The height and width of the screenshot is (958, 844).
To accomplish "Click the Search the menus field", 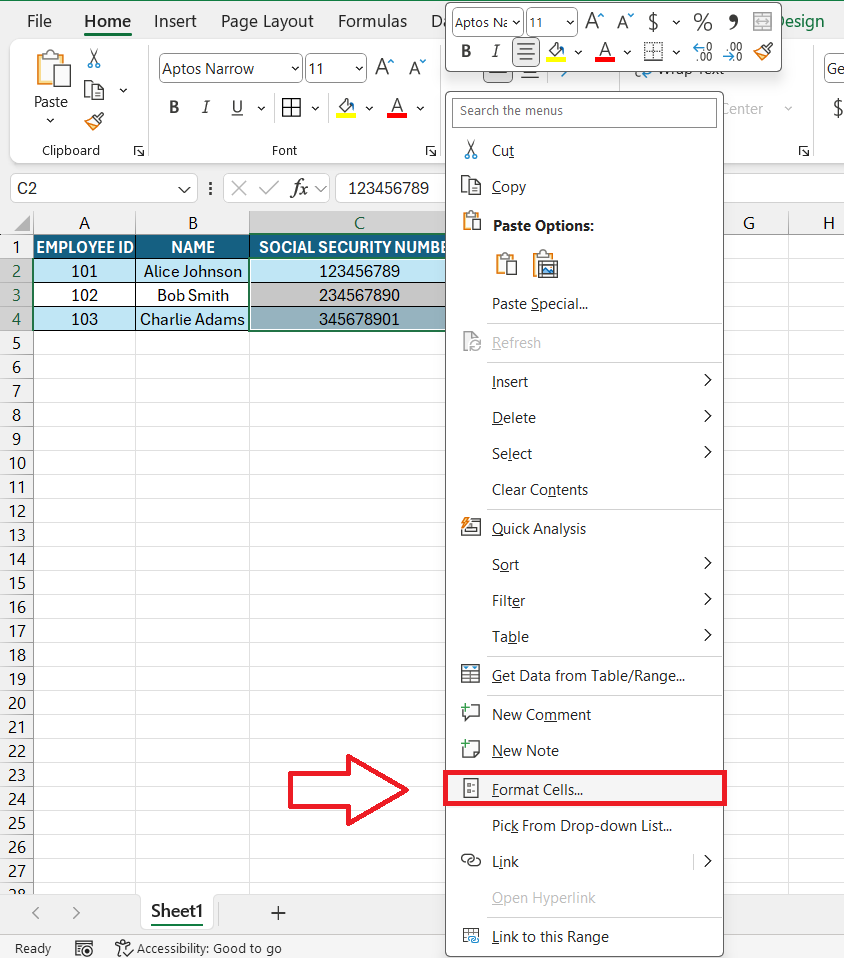I will pos(584,111).
